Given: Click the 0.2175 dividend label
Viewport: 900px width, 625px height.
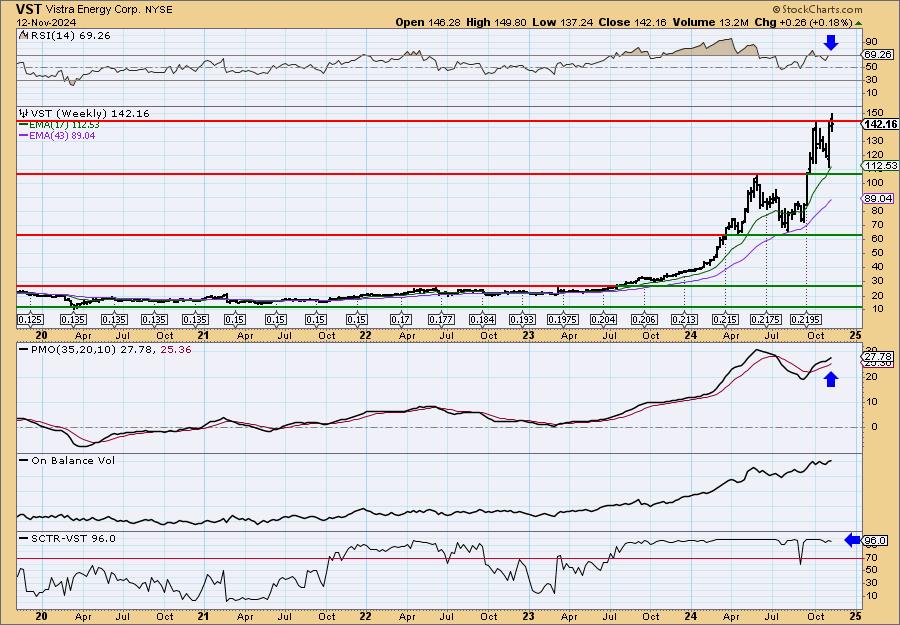Looking at the screenshot, I should click(766, 319).
